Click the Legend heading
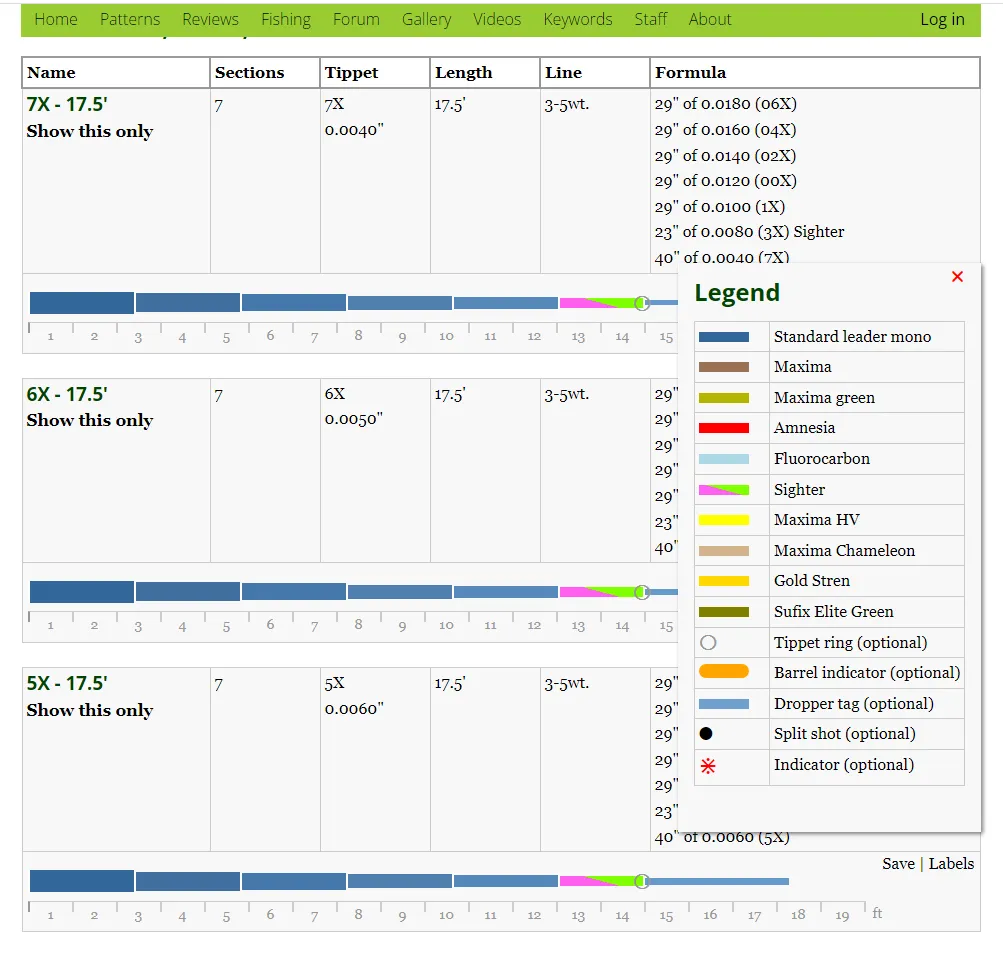Screen dimensions: 1003x959 click(737, 293)
